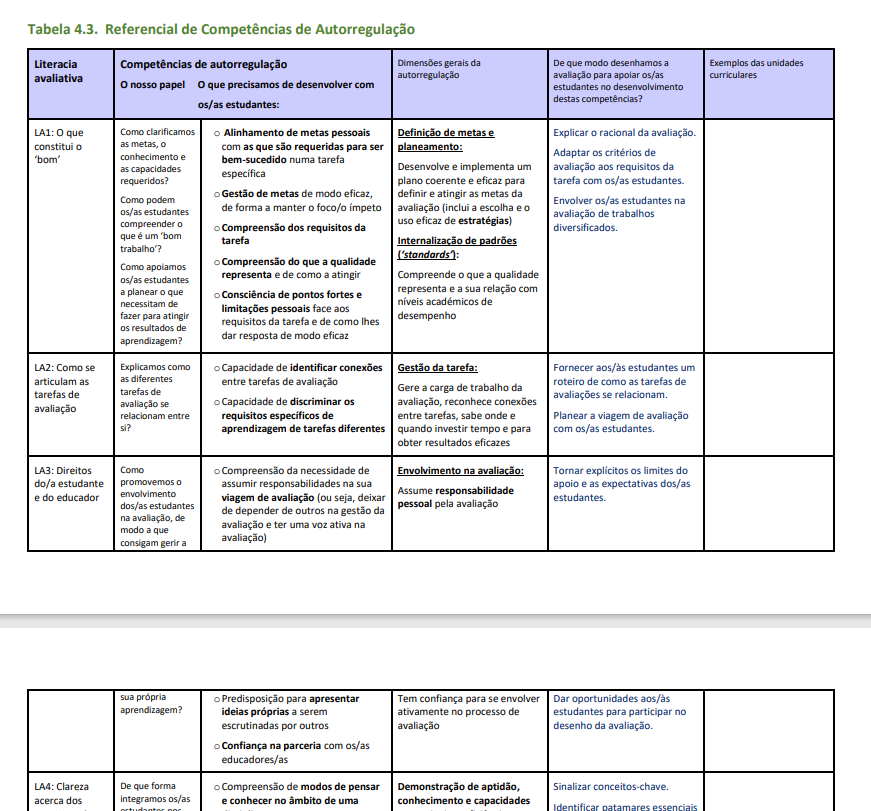Image resolution: width=871 pixels, height=811 pixels.
Task: Click 'Fornecer aos/às estudantes um roteiro' text
Action: coord(624,381)
